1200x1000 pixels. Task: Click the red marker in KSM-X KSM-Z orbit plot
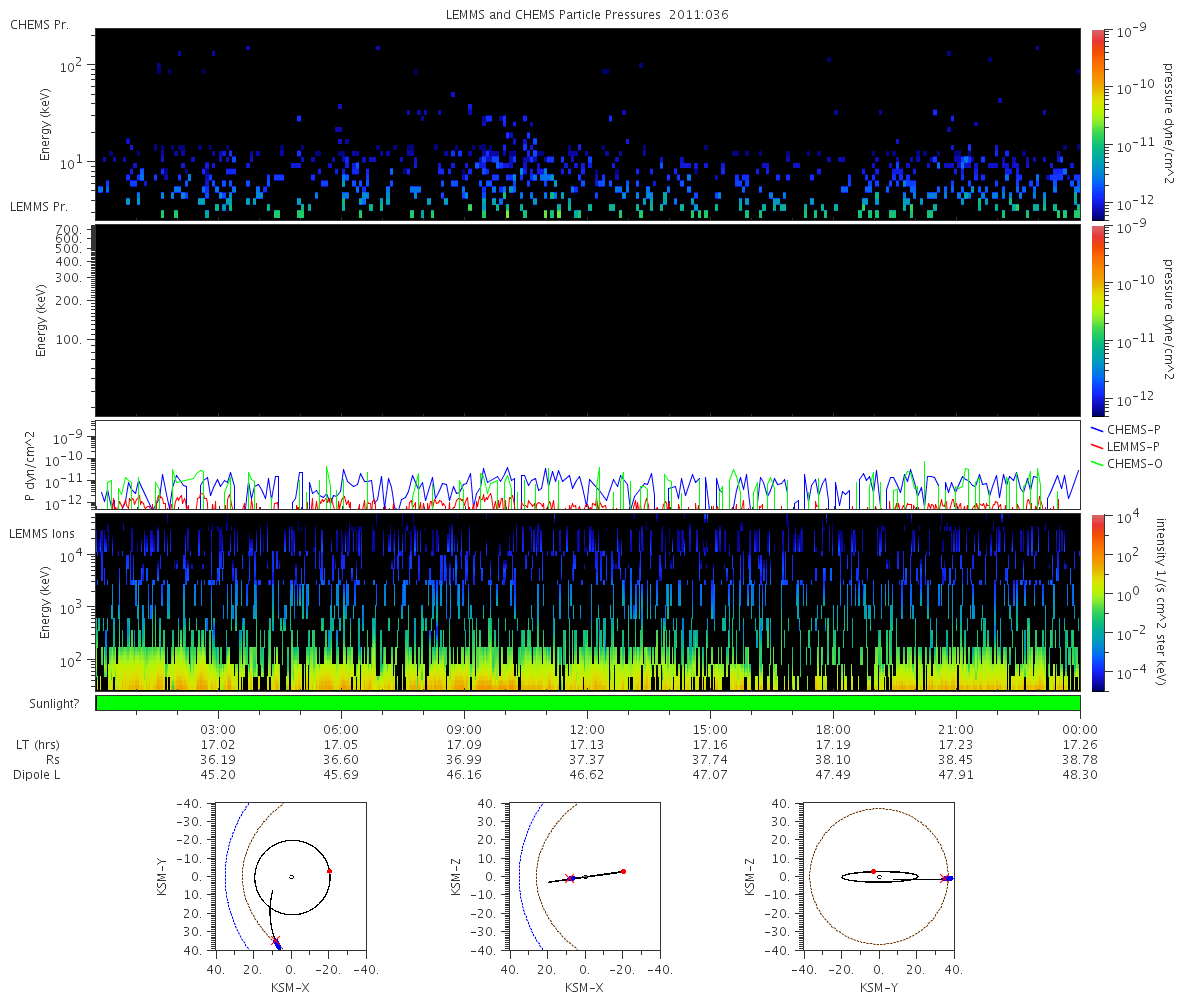pyautogui.click(x=623, y=871)
